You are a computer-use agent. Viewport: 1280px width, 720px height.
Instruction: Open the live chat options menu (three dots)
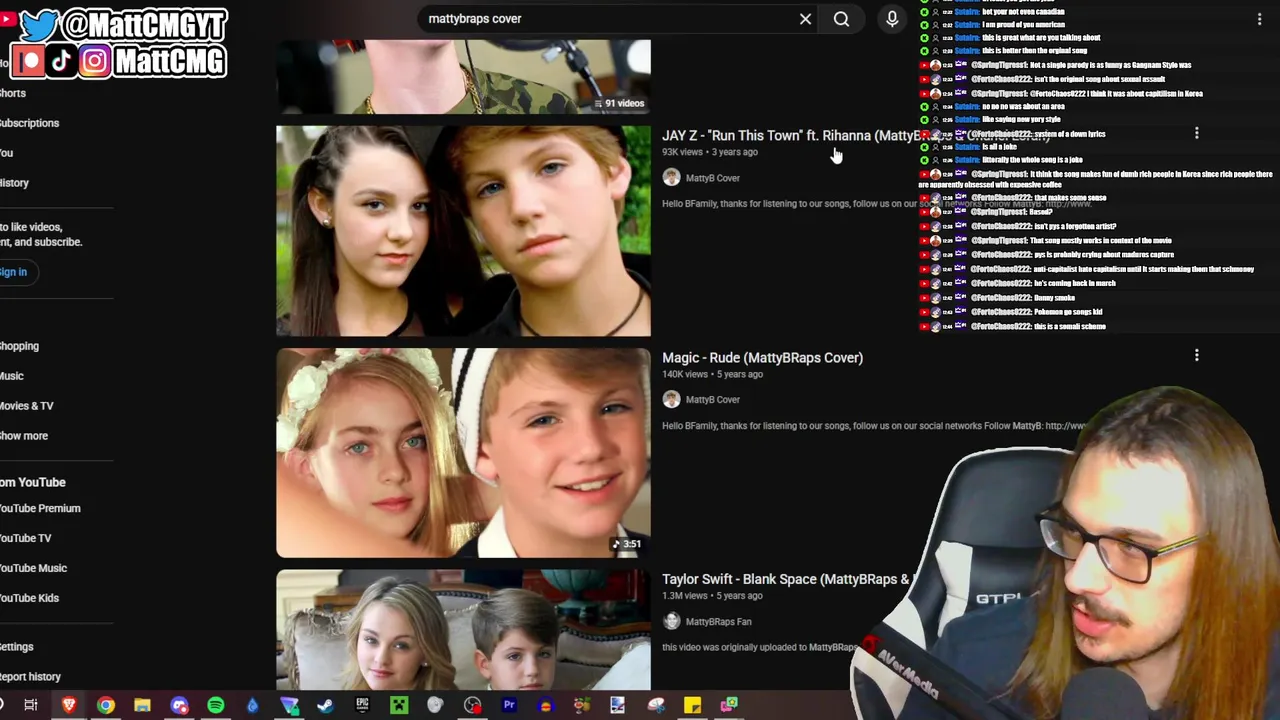pyautogui.click(x=1259, y=19)
